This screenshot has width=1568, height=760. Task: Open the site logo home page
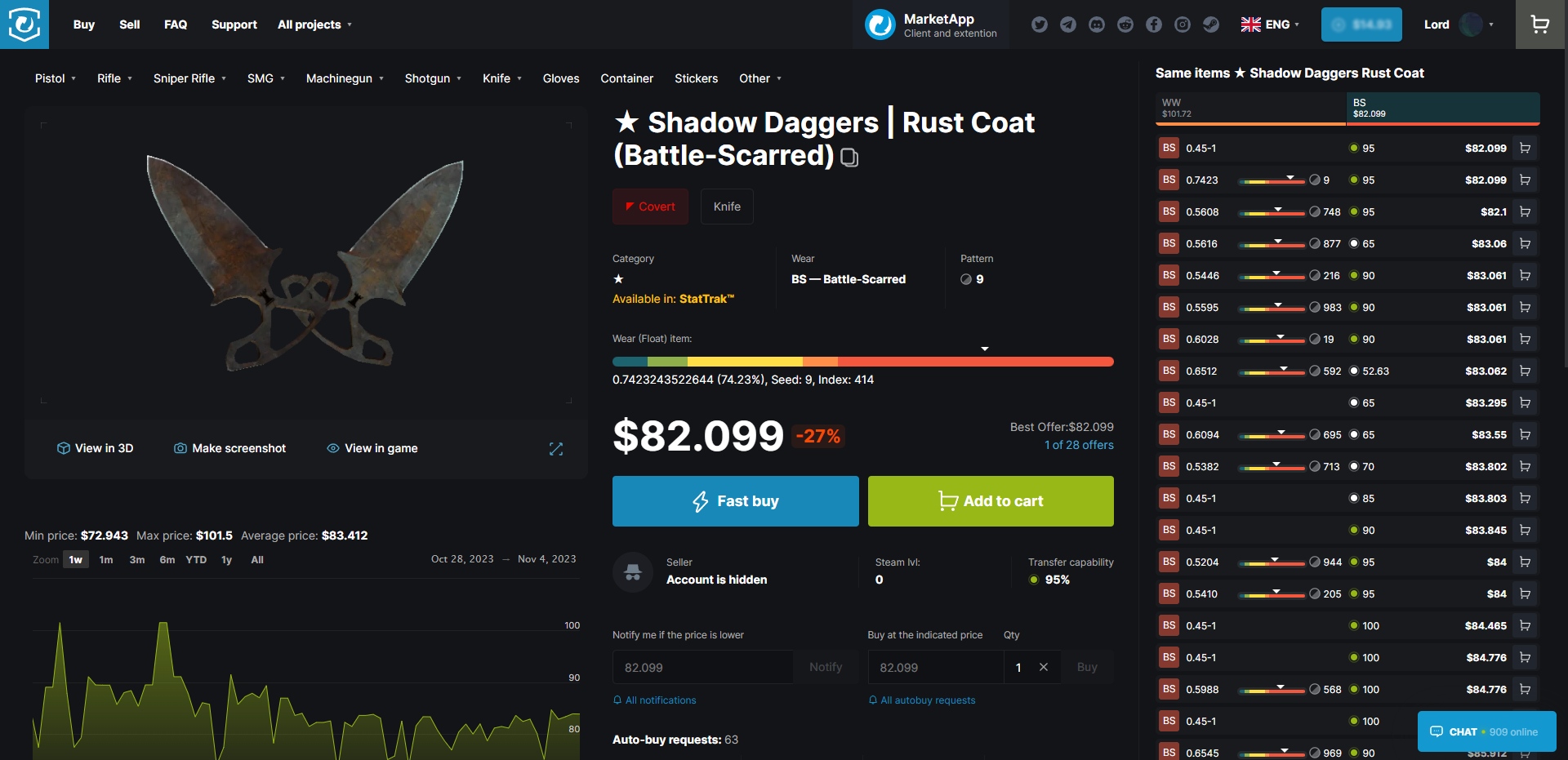pyautogui.click(x=24, y=24)
